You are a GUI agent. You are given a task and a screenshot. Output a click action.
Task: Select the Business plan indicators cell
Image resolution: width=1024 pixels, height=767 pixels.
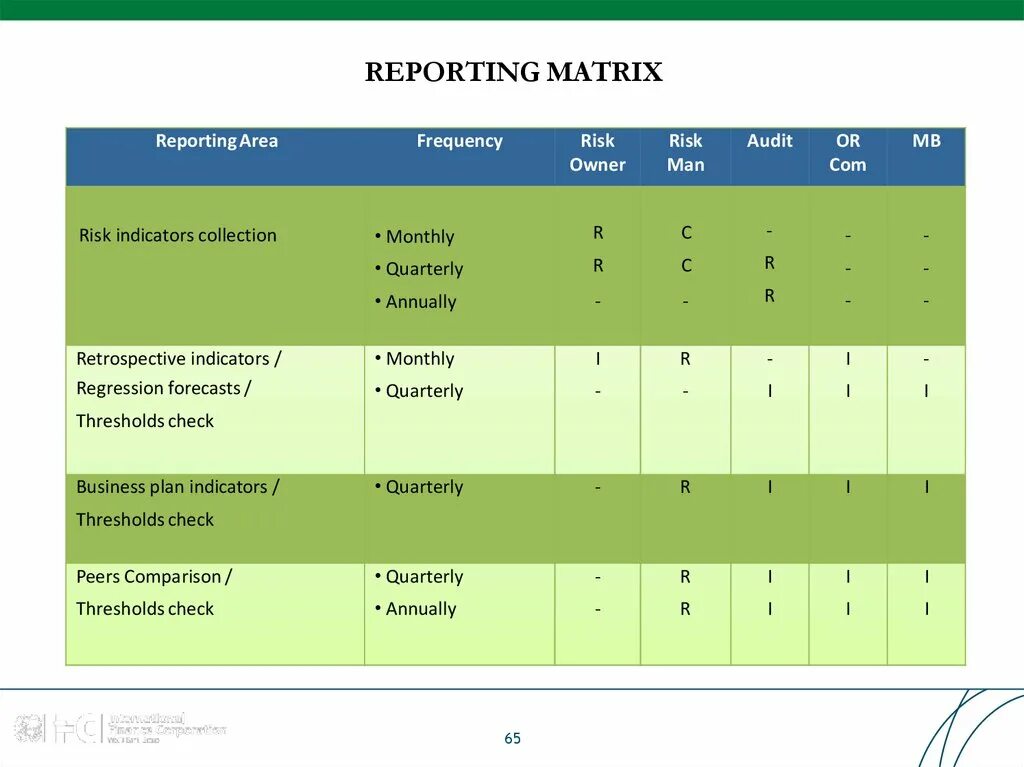point(176,487)
